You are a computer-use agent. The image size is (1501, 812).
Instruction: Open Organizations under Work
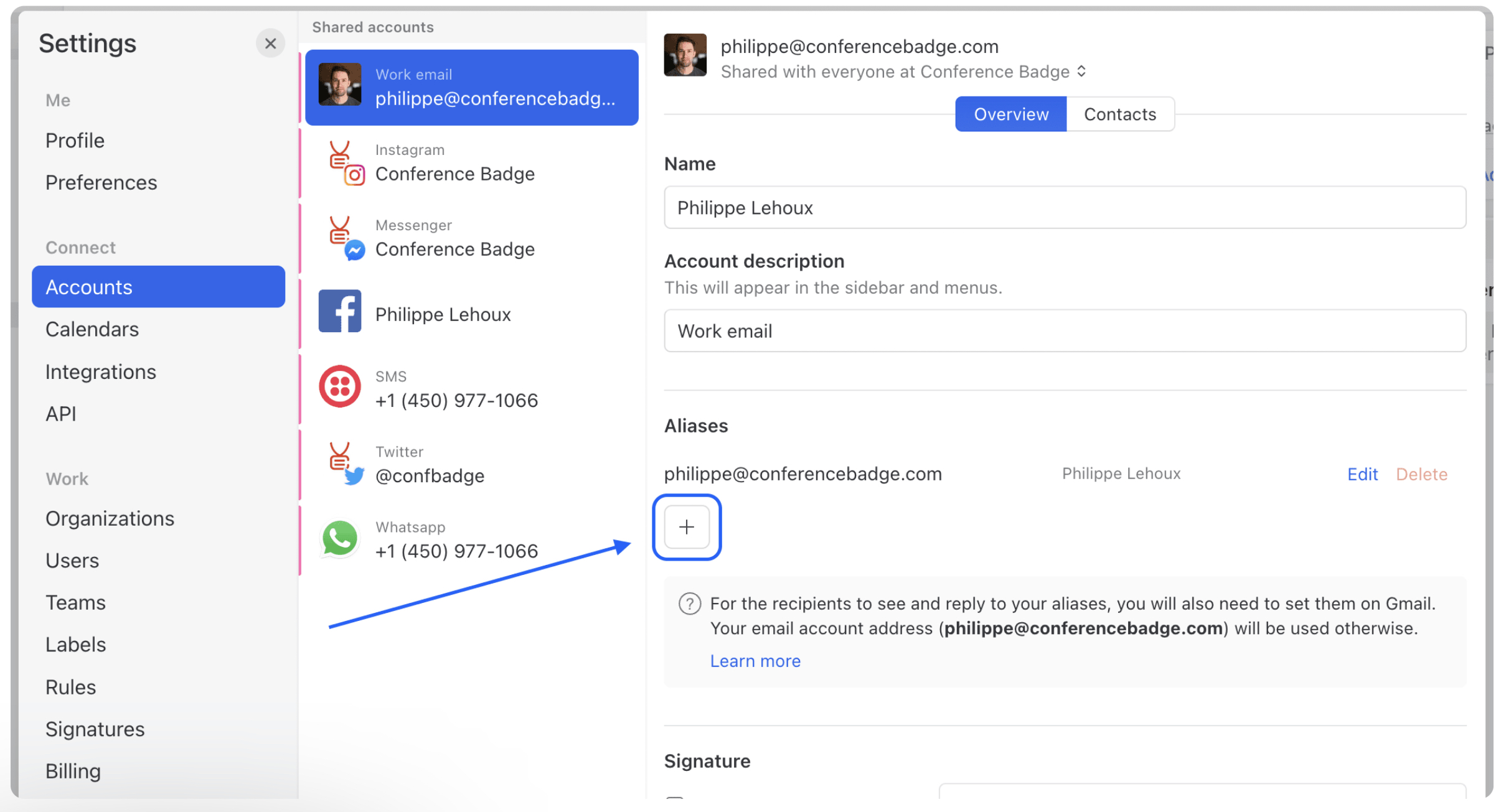coord(110,519)
